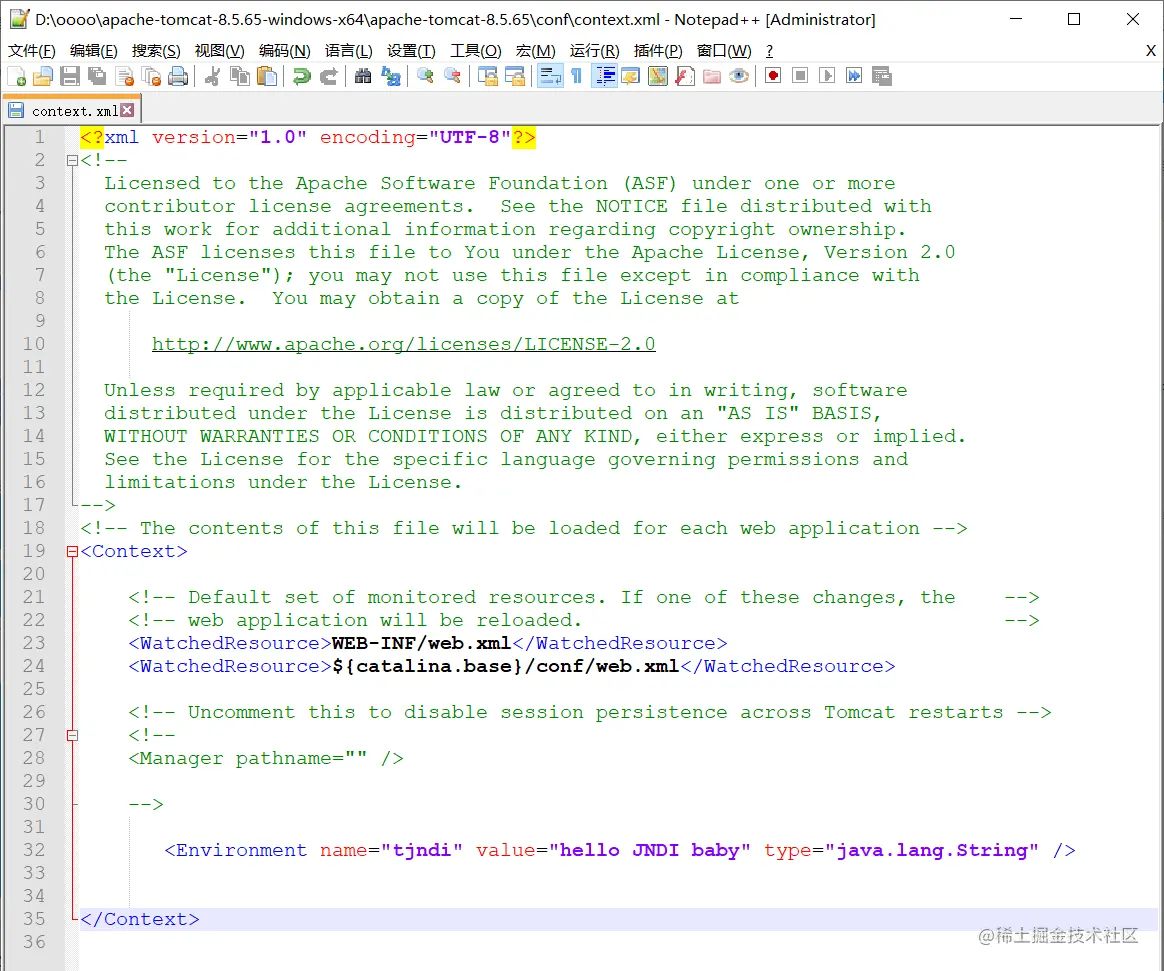
Task: Close the context.xml tab with red X
Action: (x=128, y=110)
